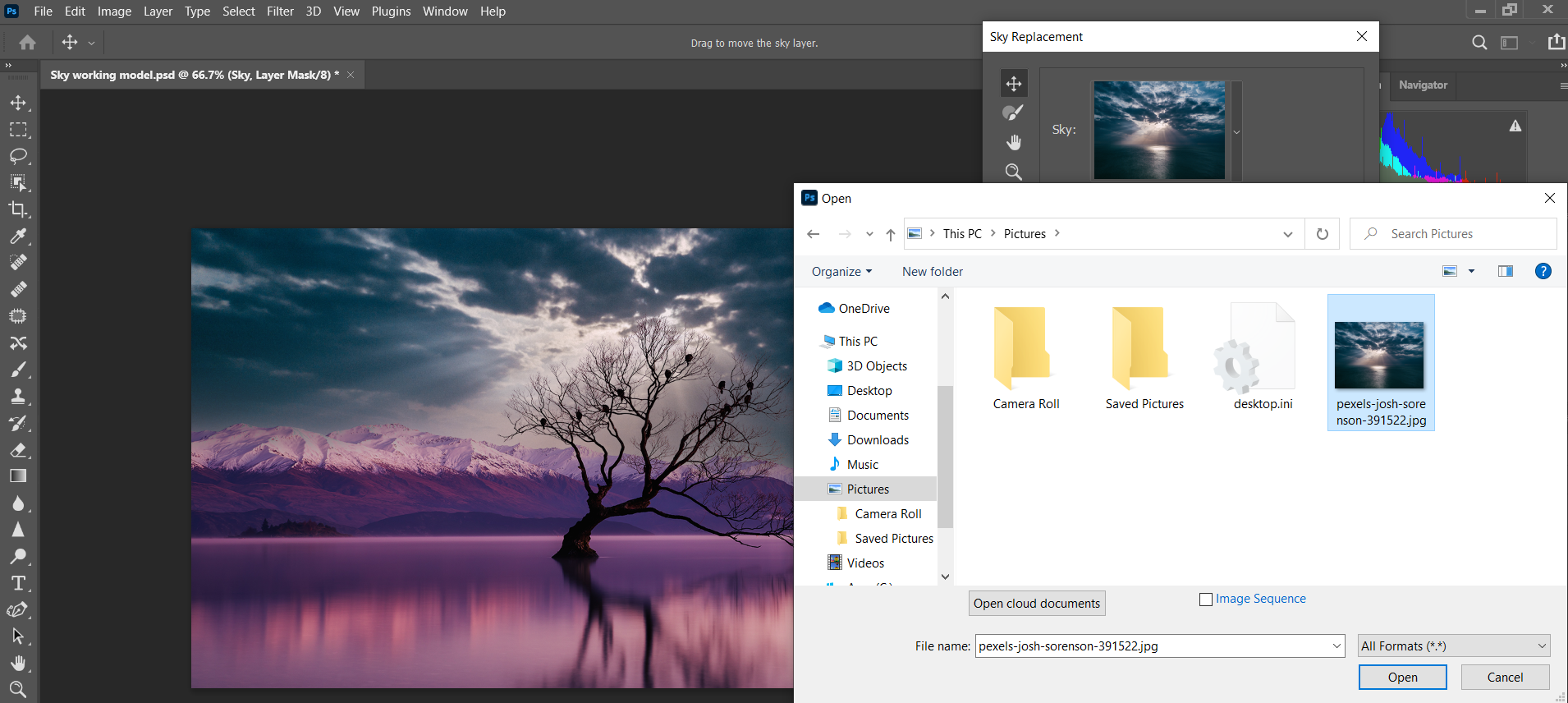The height and width of the screenshot is (703, 1568).
Task: Select the Hand tool in Sky Replacement
Action: pyautogui.click(x=1013, y=143)
